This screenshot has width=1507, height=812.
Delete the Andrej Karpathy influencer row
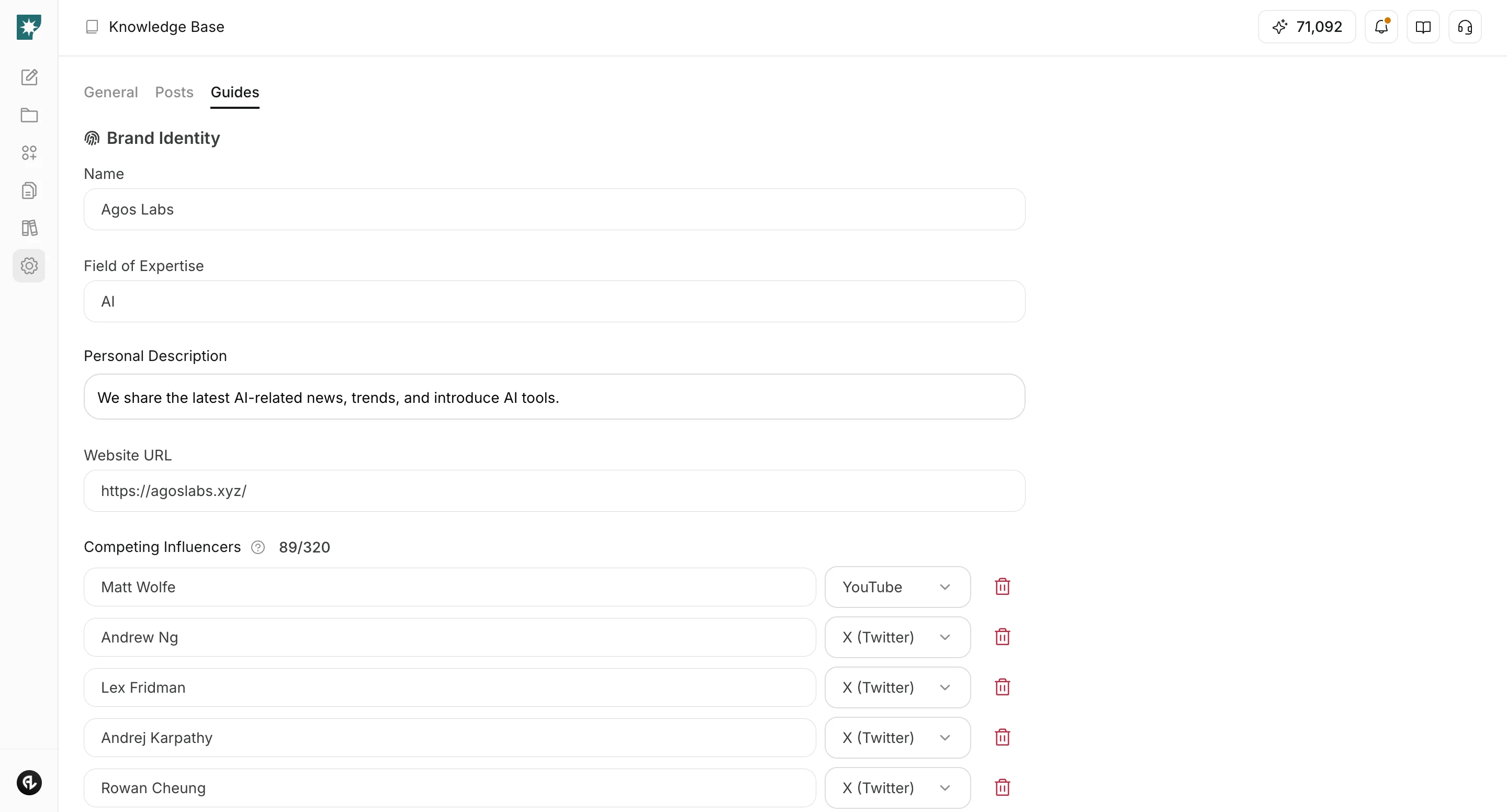click(1002, 738)
